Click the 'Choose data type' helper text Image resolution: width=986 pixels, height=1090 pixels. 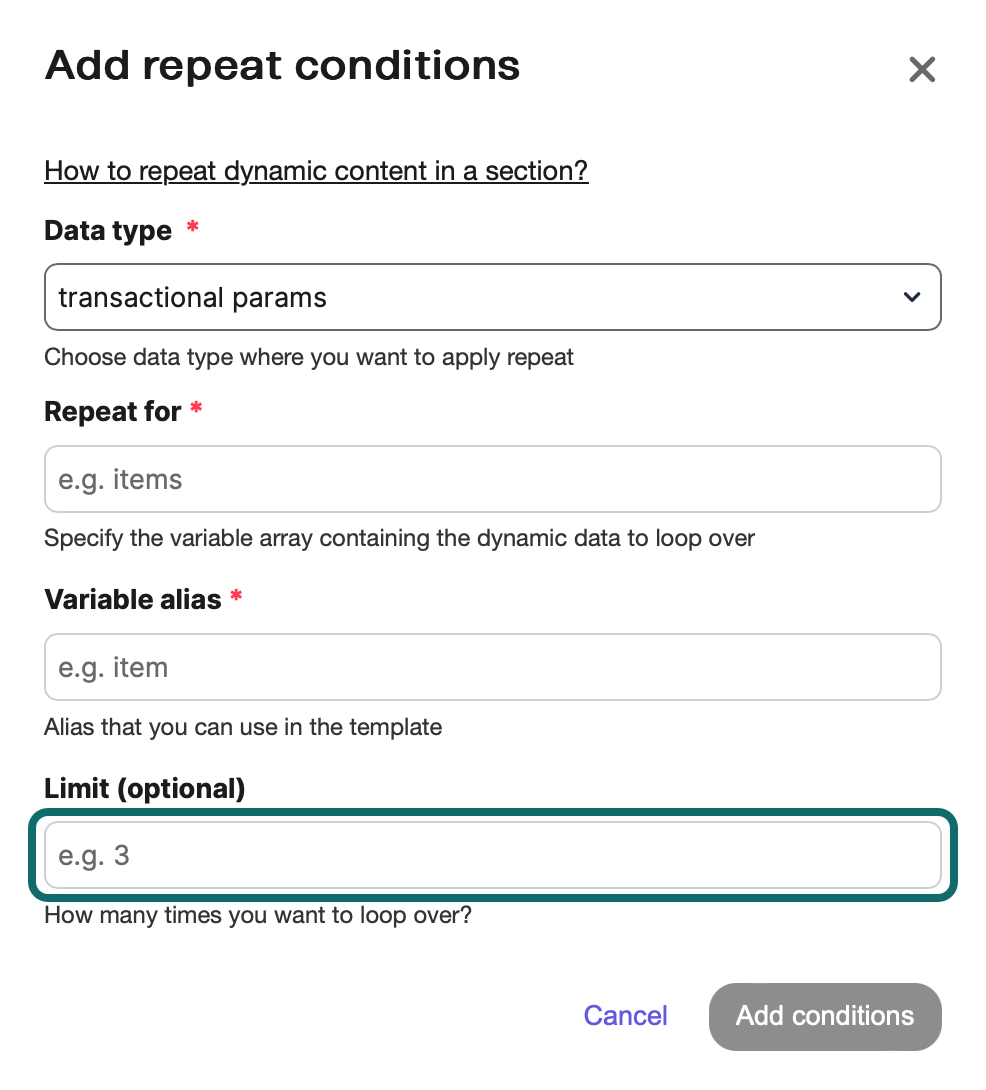point(309,358)
